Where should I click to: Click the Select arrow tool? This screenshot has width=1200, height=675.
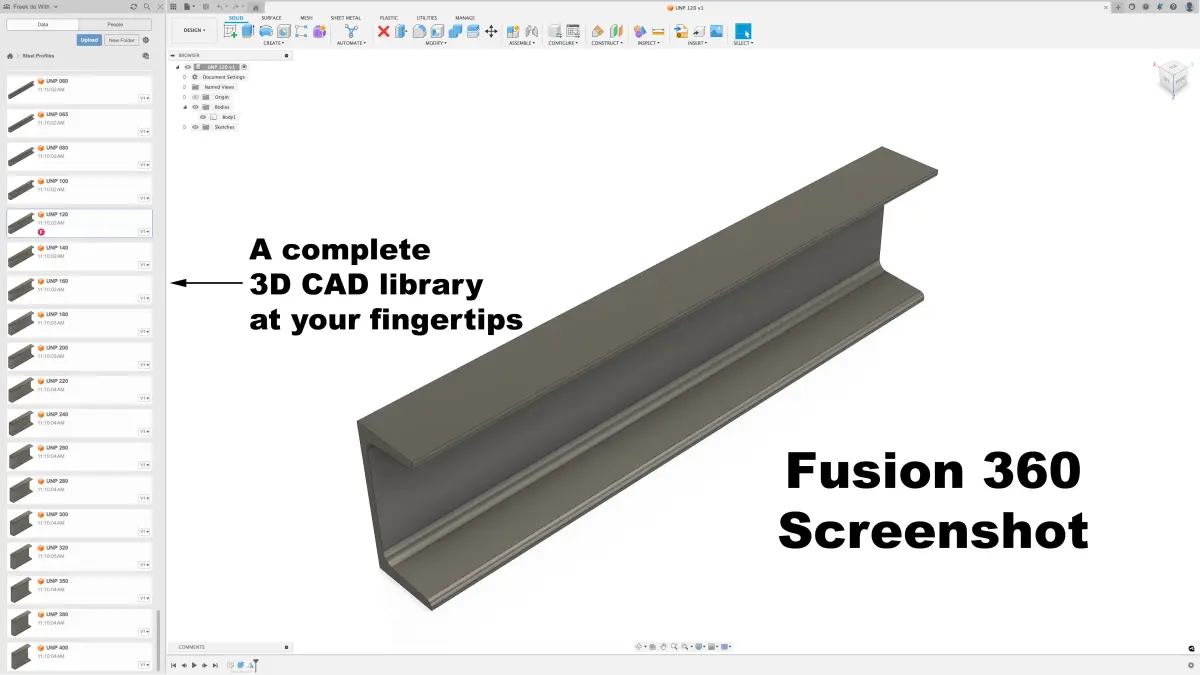coord(743,31)
